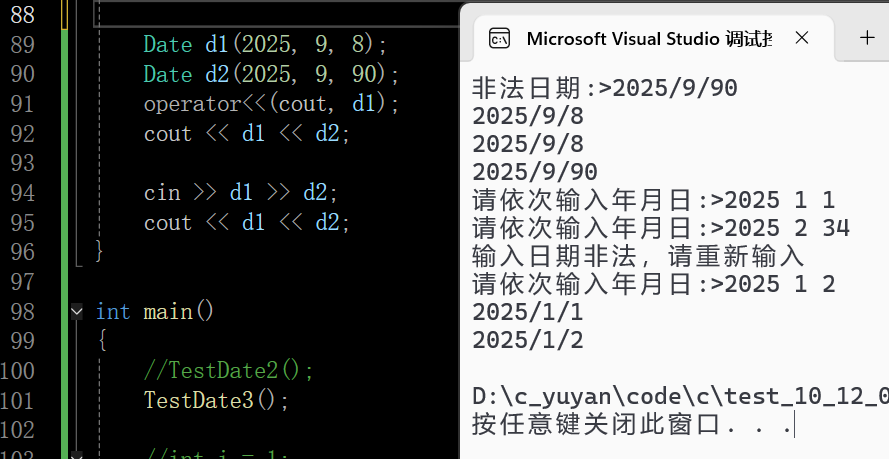Click console output '2025/1/2'
Image resolution: width=889 pixels, height=459 pixels.
coord(528,340)
